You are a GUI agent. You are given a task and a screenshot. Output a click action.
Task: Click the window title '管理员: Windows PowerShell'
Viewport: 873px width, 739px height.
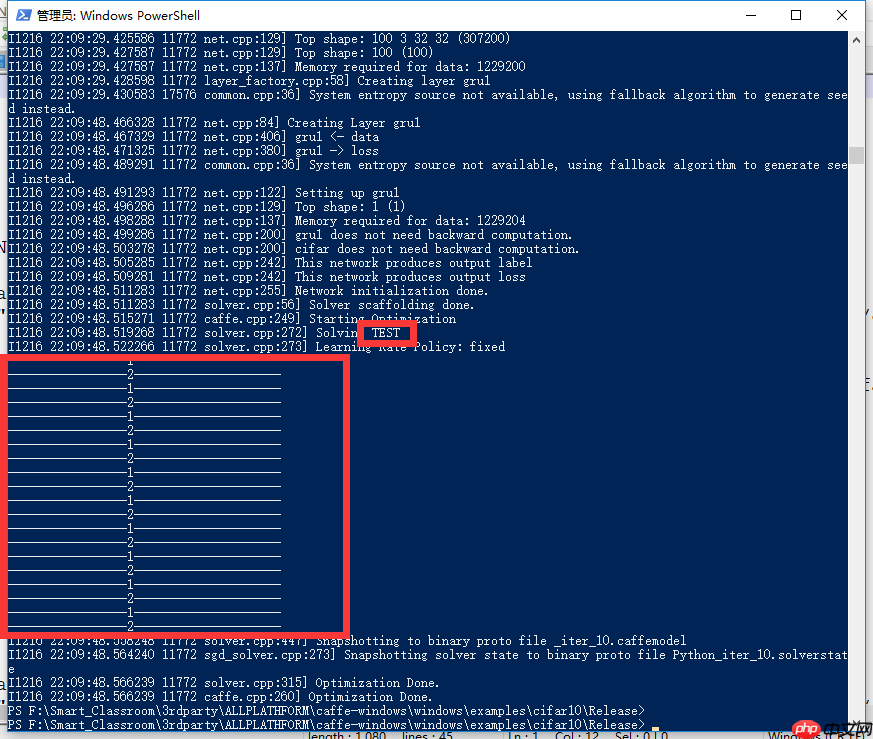[x=118, y=16]
